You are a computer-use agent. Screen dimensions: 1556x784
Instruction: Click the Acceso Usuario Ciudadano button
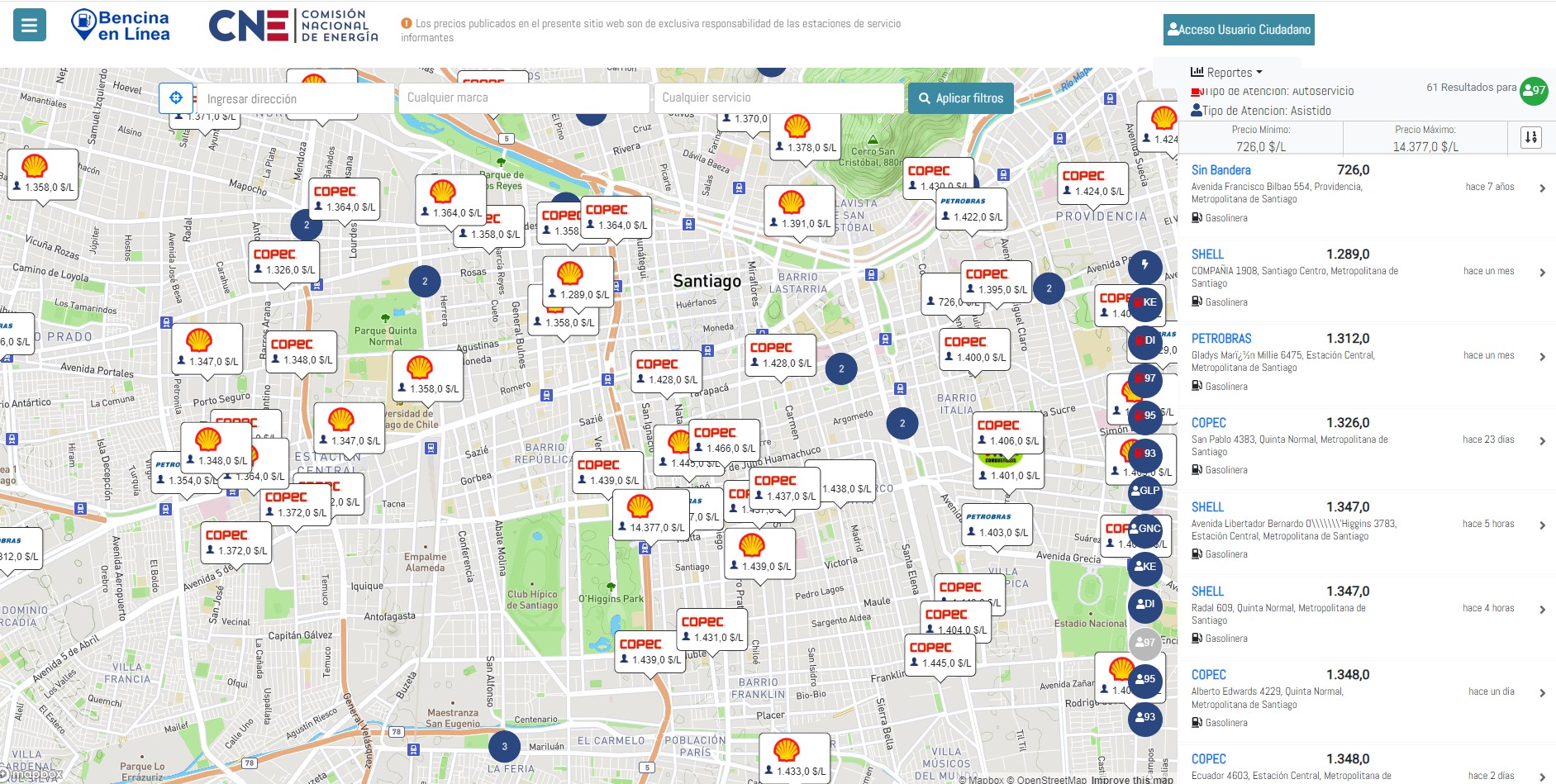pos(1238,30)
